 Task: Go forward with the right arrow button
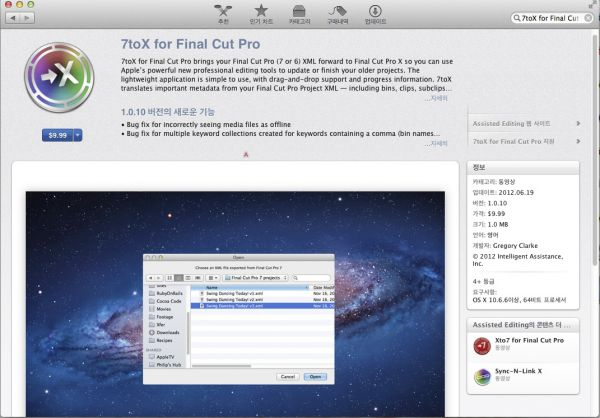[x=27, y=18]
